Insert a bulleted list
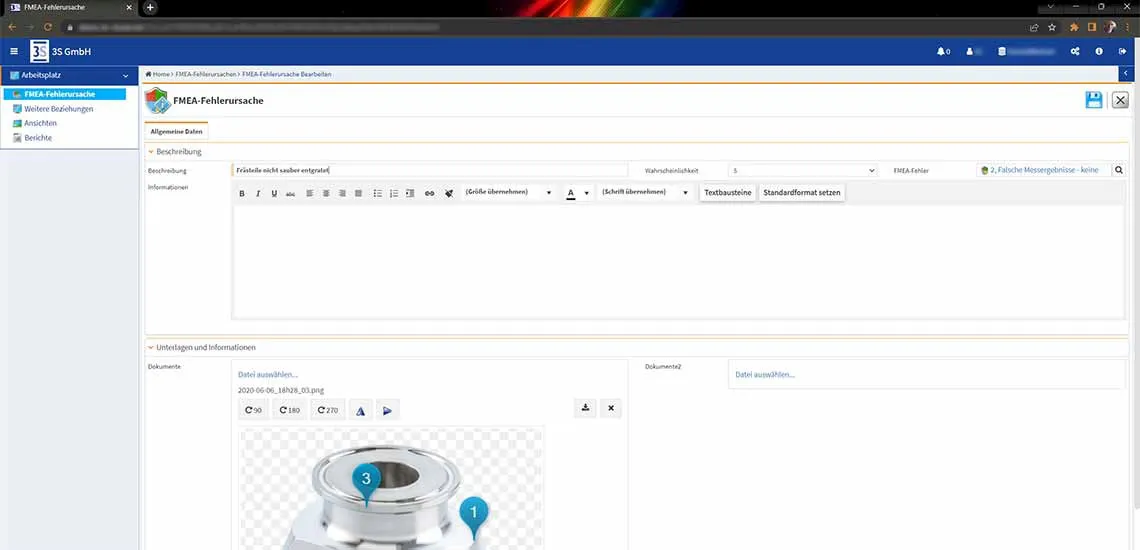 coord(377,194)
